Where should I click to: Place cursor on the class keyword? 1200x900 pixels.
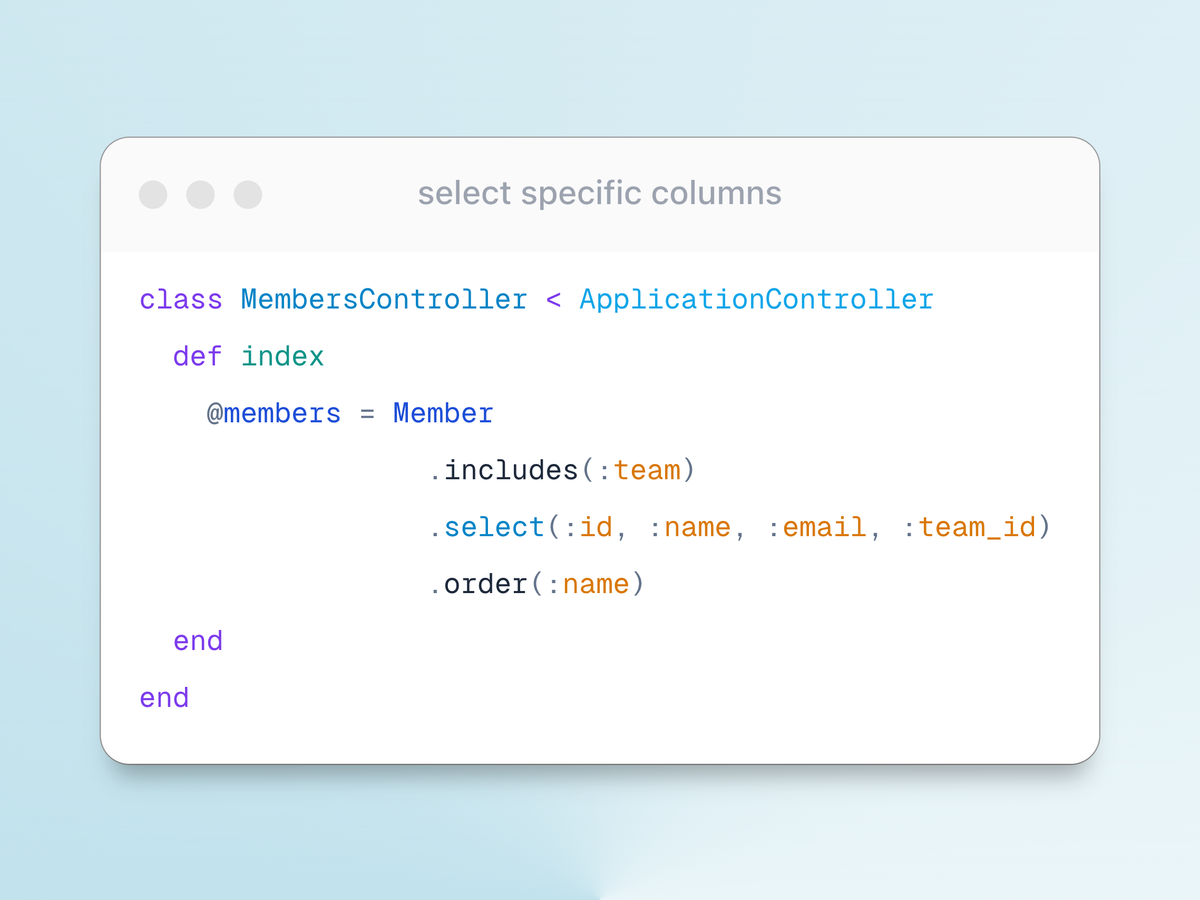pos(181,300)
